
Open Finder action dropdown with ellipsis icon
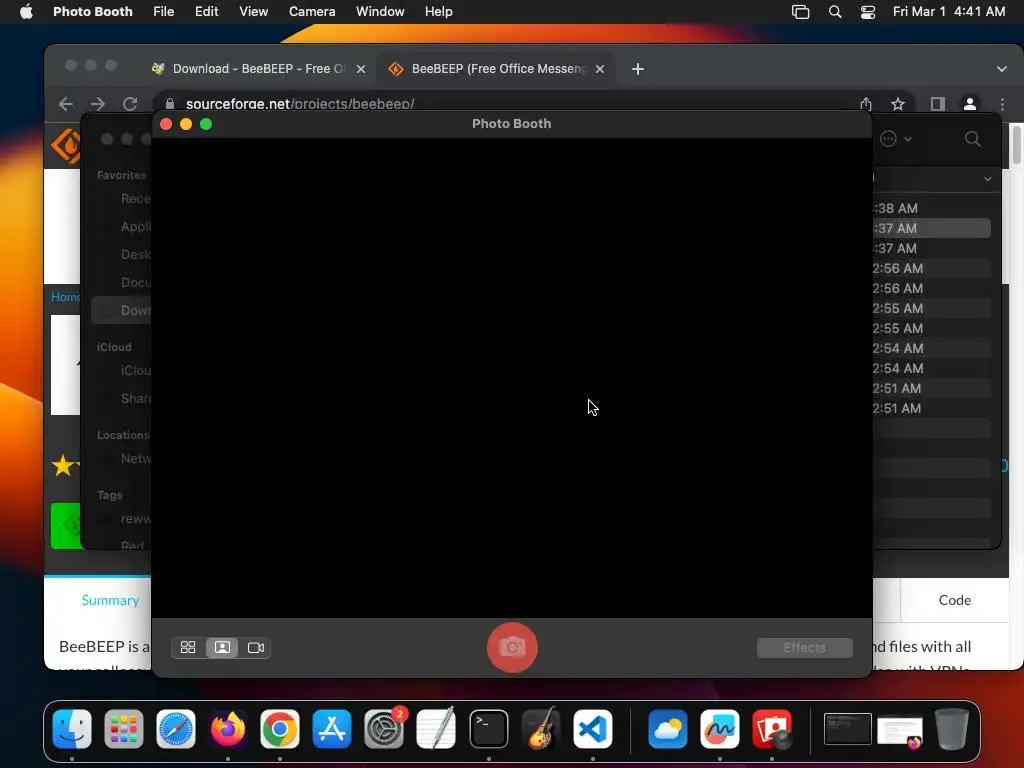[x=895, y=138]
